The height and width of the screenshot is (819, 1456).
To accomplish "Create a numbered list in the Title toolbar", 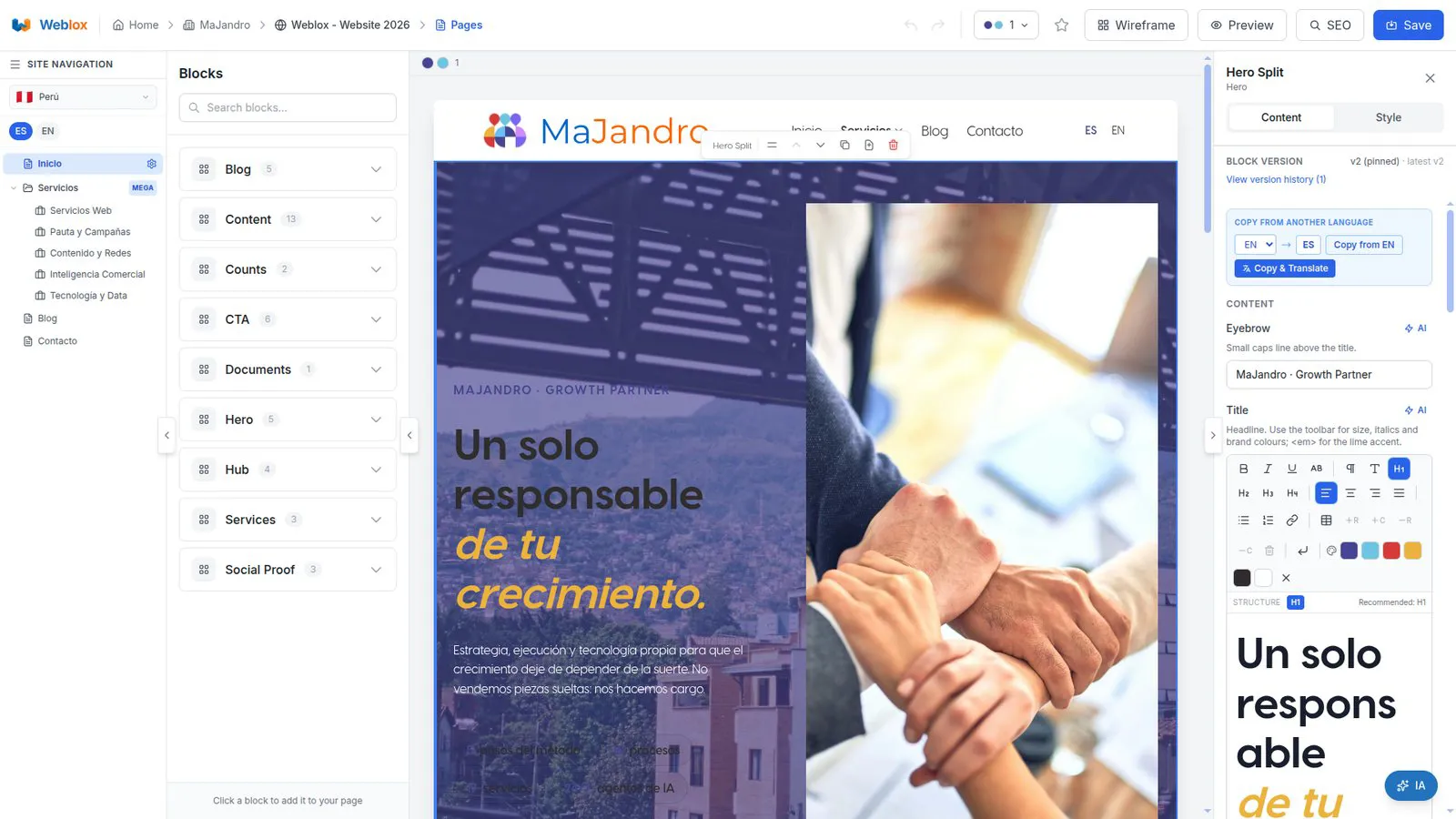I will click(x=1268, y=521).
